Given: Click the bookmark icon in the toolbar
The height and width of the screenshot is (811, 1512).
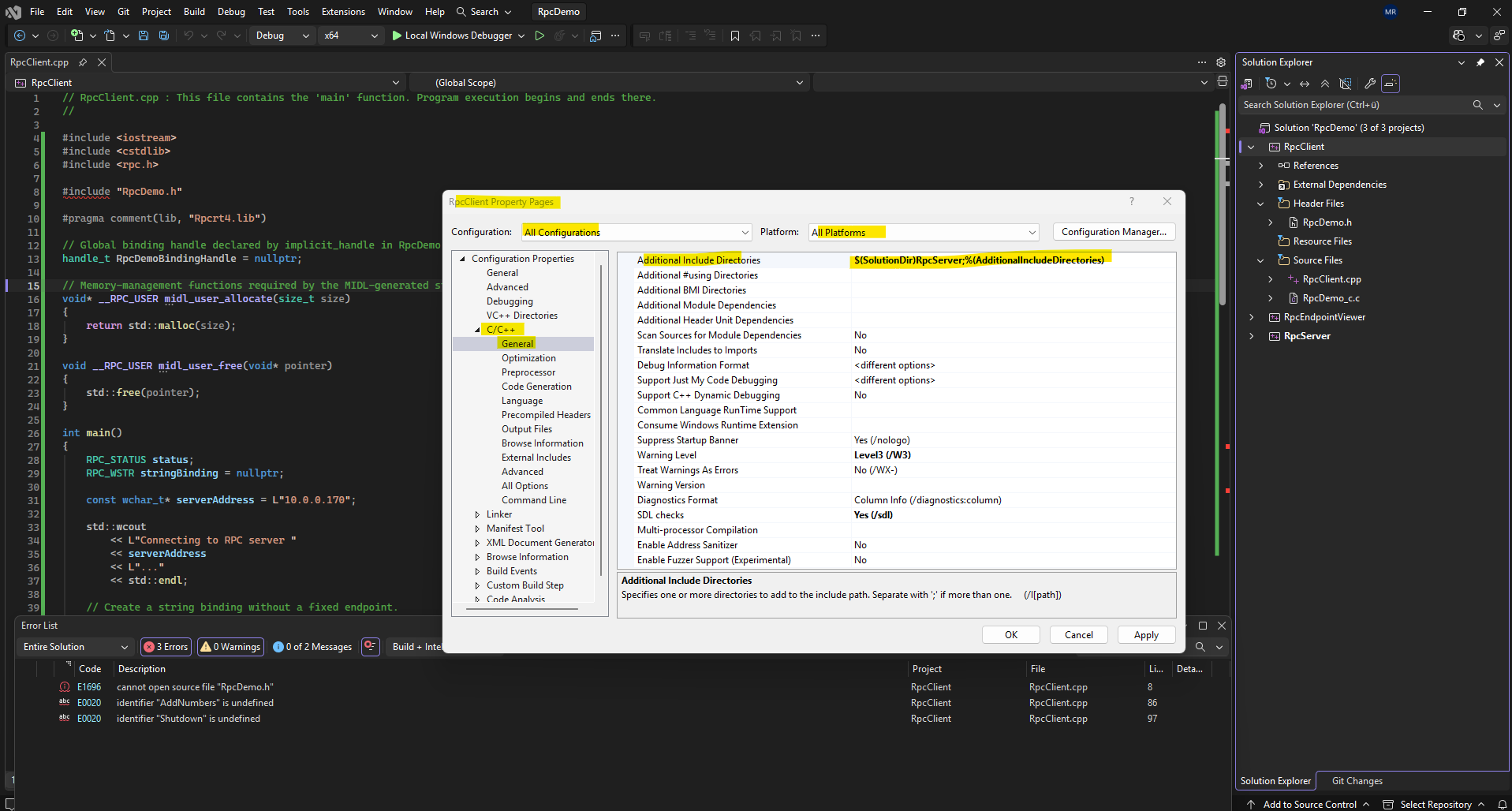Looking at the screenshot, I should point(735,36).
